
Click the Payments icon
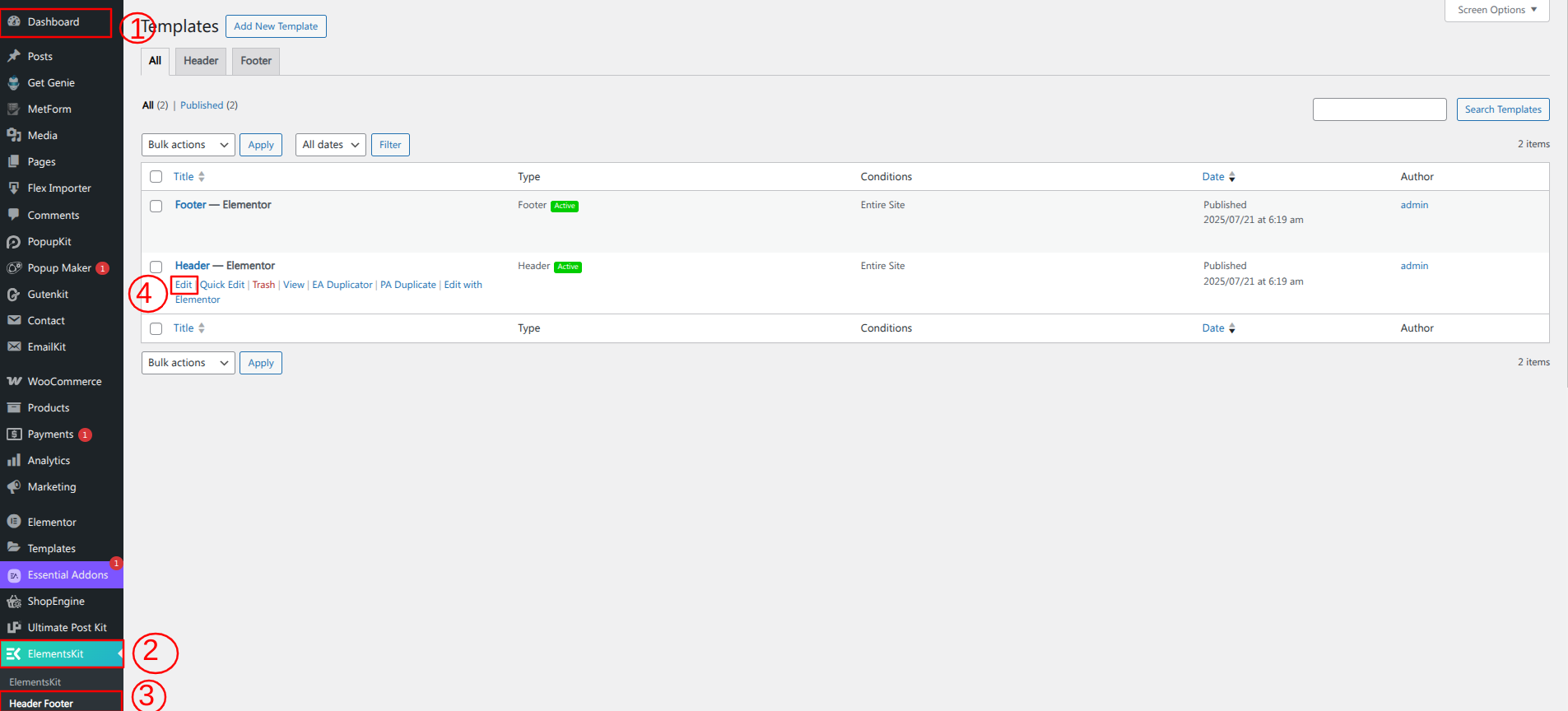[14, 434]
